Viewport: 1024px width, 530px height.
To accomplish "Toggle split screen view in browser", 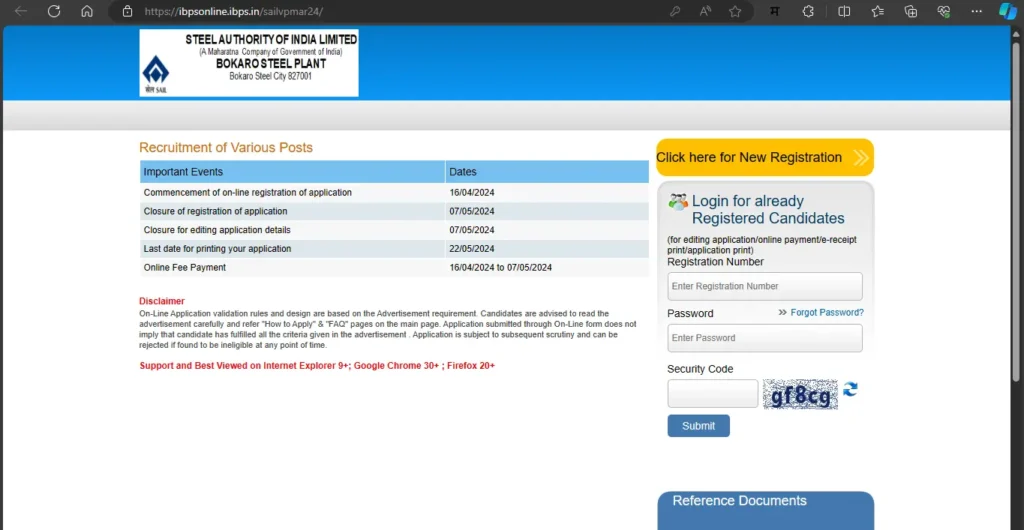I will point(844,12).
